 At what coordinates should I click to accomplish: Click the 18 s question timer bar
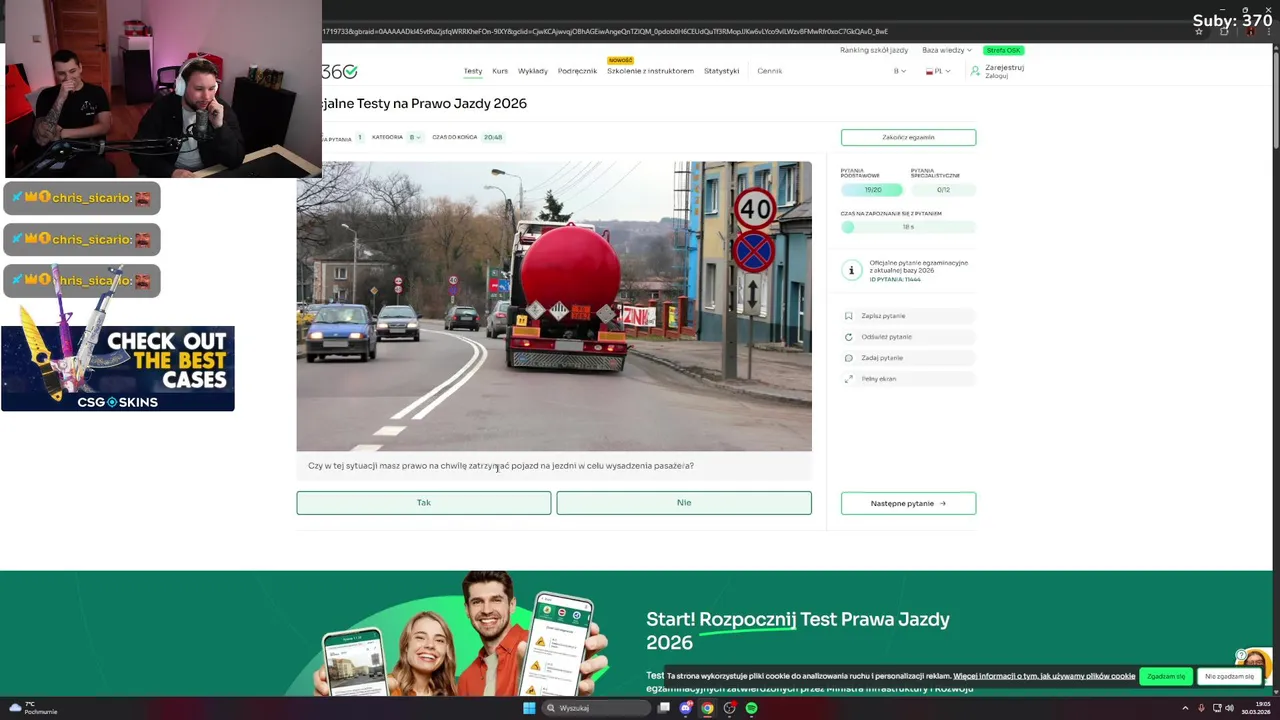pyautogui.click(x=908, y=227)
